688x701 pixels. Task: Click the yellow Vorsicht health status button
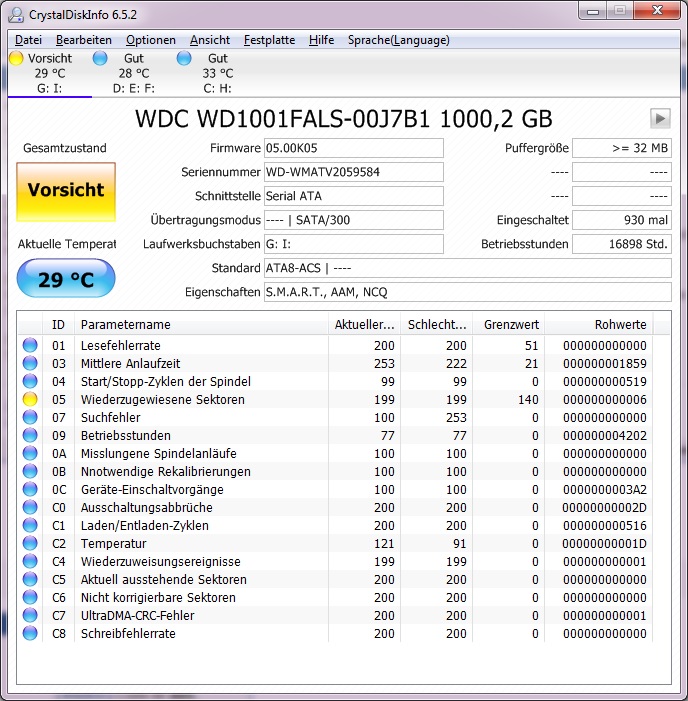point(66,192)
